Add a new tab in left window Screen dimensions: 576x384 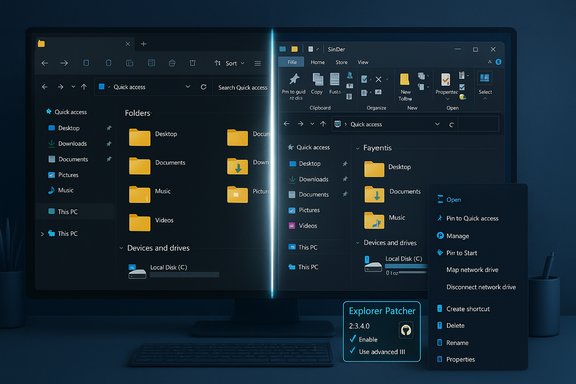pyautogui.click(x=144, y=44)
